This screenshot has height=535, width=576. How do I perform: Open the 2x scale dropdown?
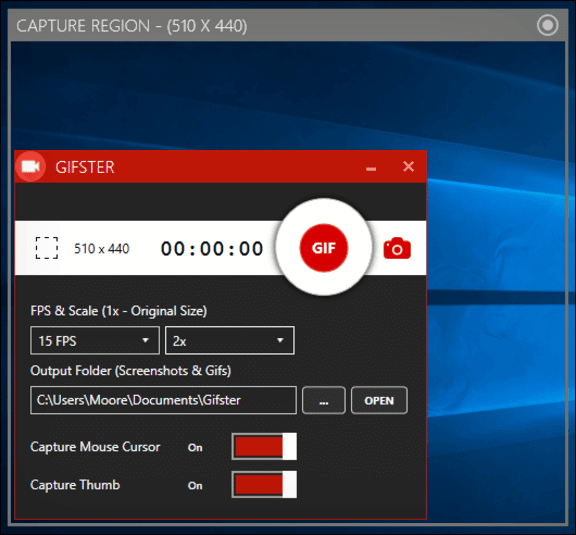coord(230,341)
